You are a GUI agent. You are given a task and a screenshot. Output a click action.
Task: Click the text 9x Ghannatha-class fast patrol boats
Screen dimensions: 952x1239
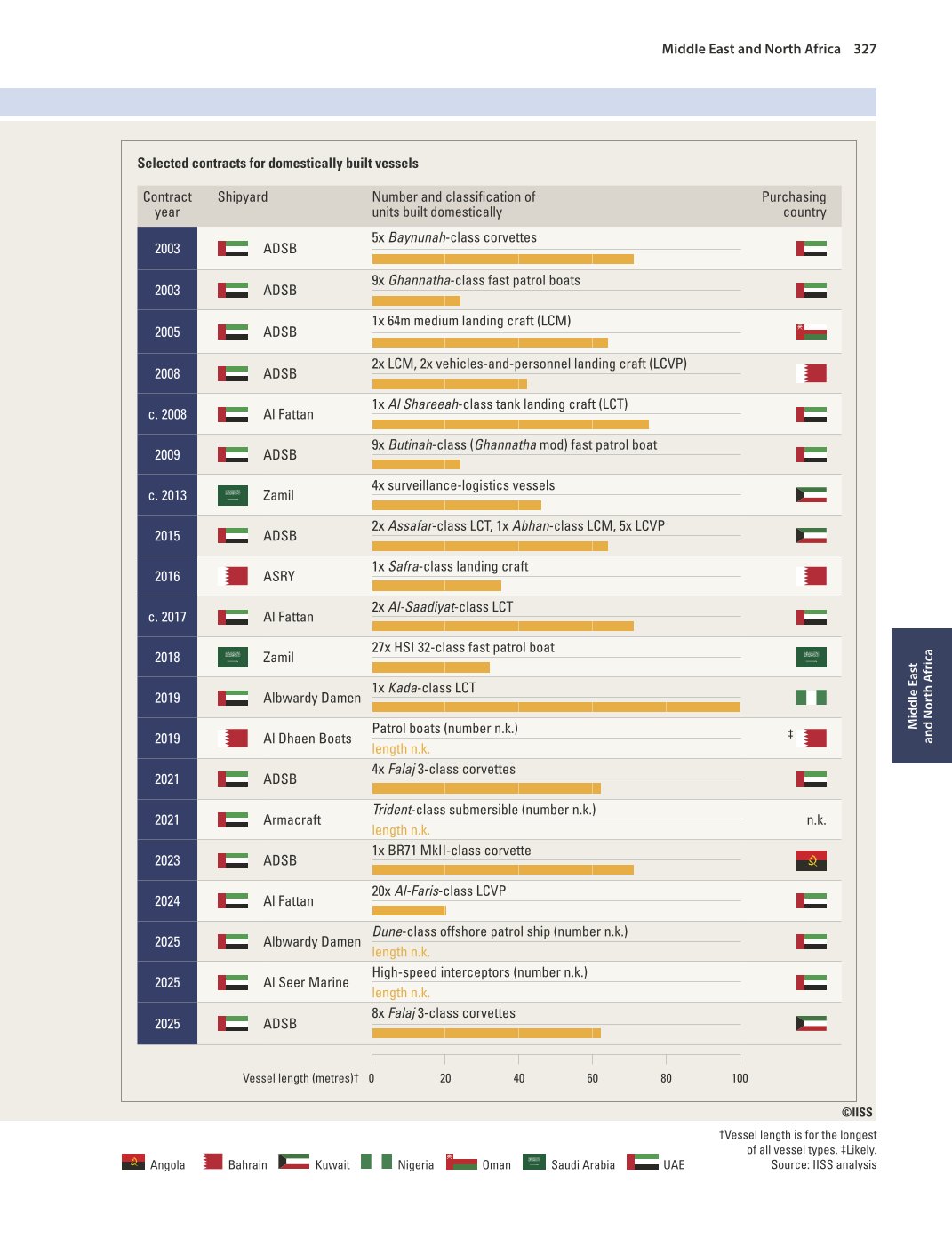tap(476, 280)
